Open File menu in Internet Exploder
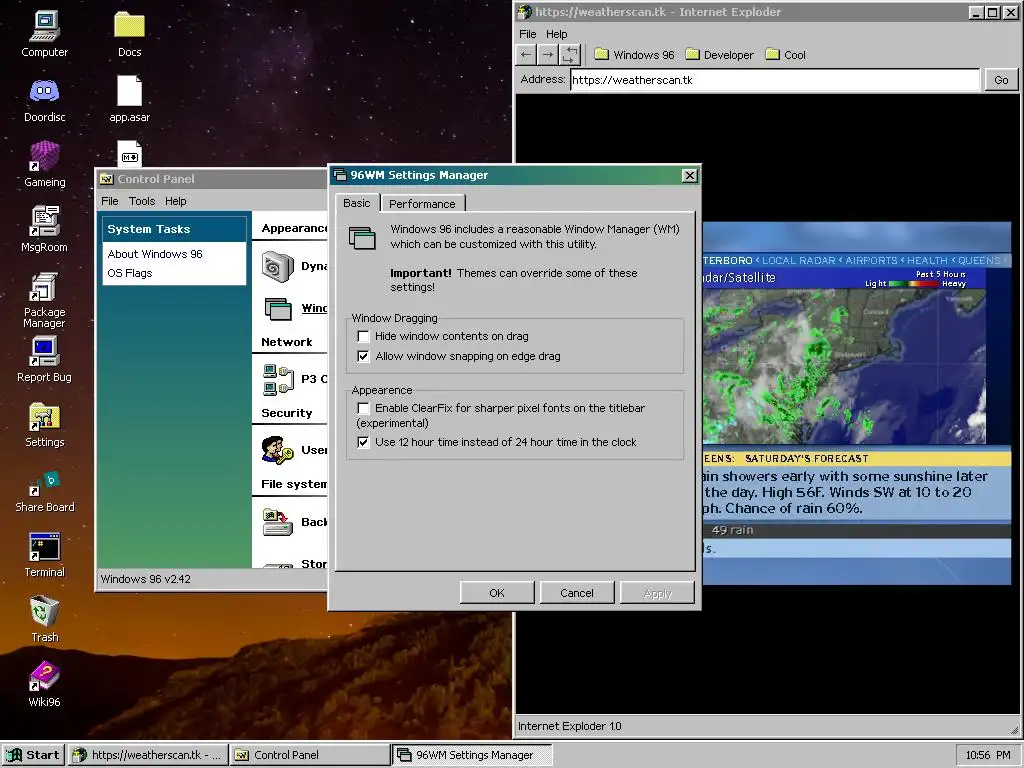1024x768 pixels. [528, 34]
